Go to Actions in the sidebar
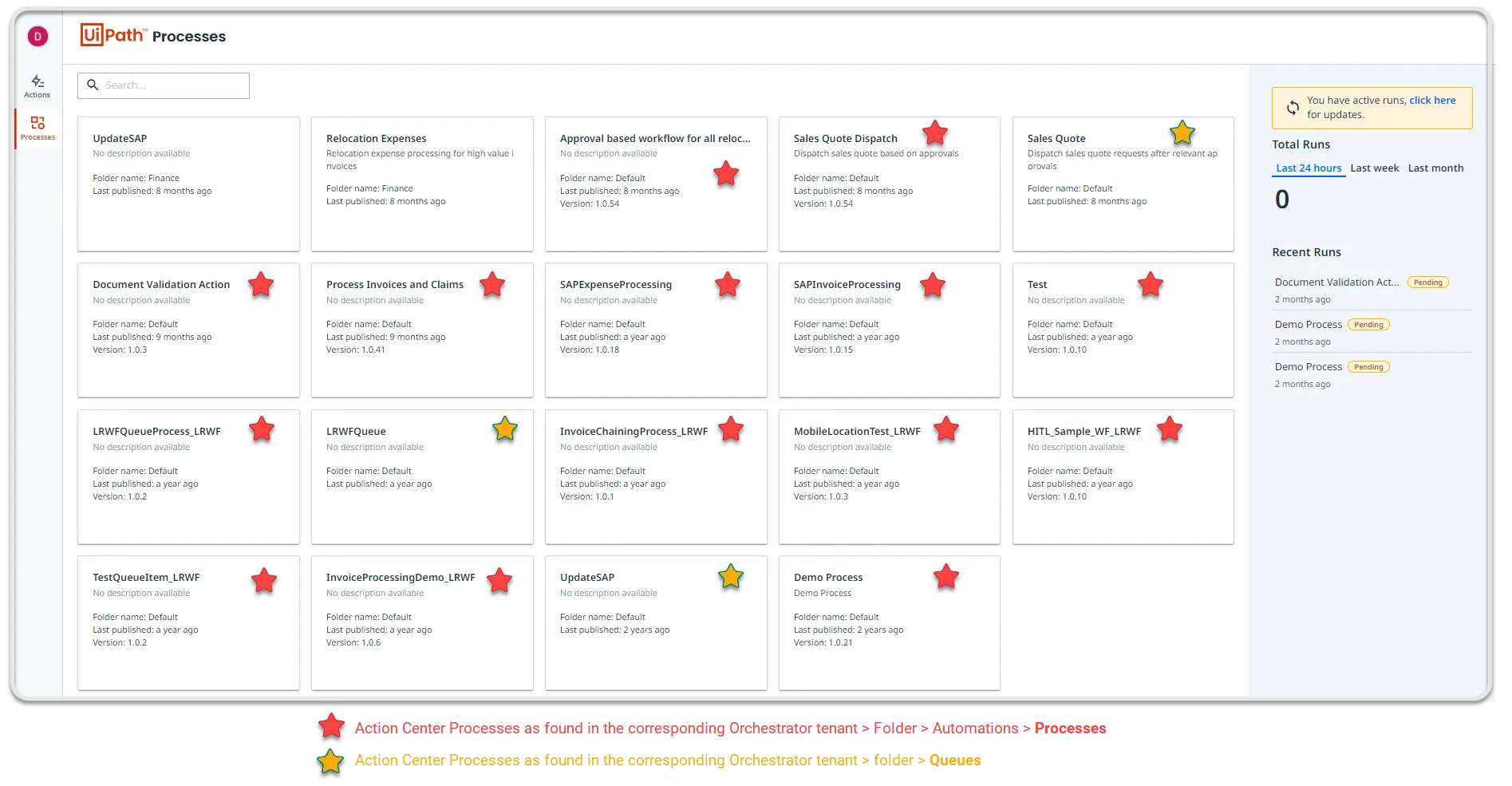This screenshot has width=1512, height=786. [38, 86]
